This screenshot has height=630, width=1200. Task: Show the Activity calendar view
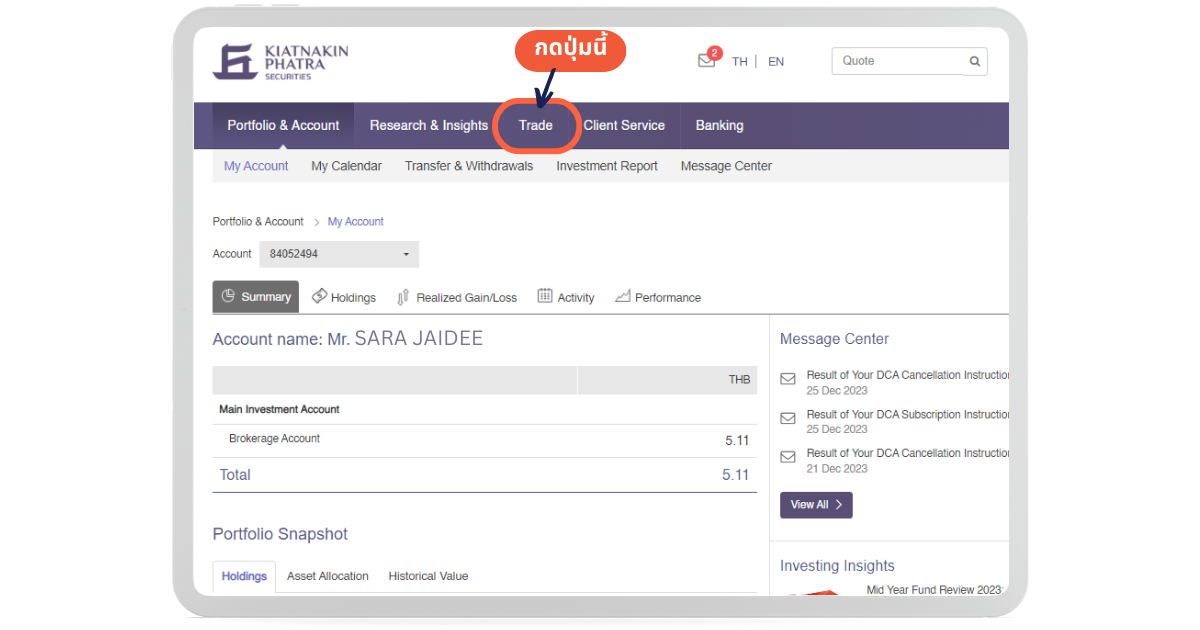pyautogui.click(x=566, y=297)
